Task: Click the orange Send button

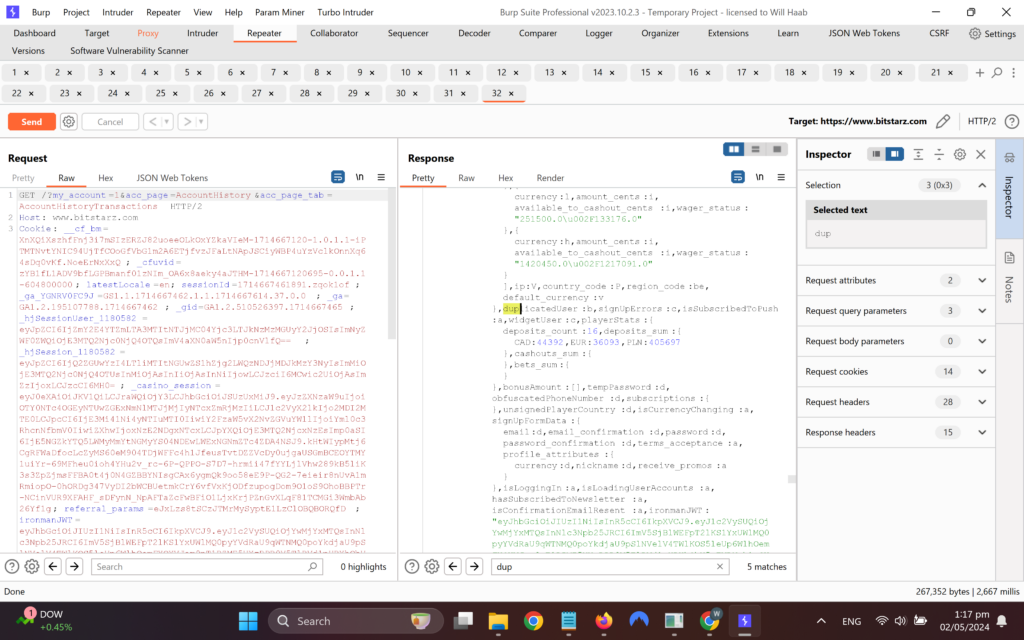Action: point(31,121)
